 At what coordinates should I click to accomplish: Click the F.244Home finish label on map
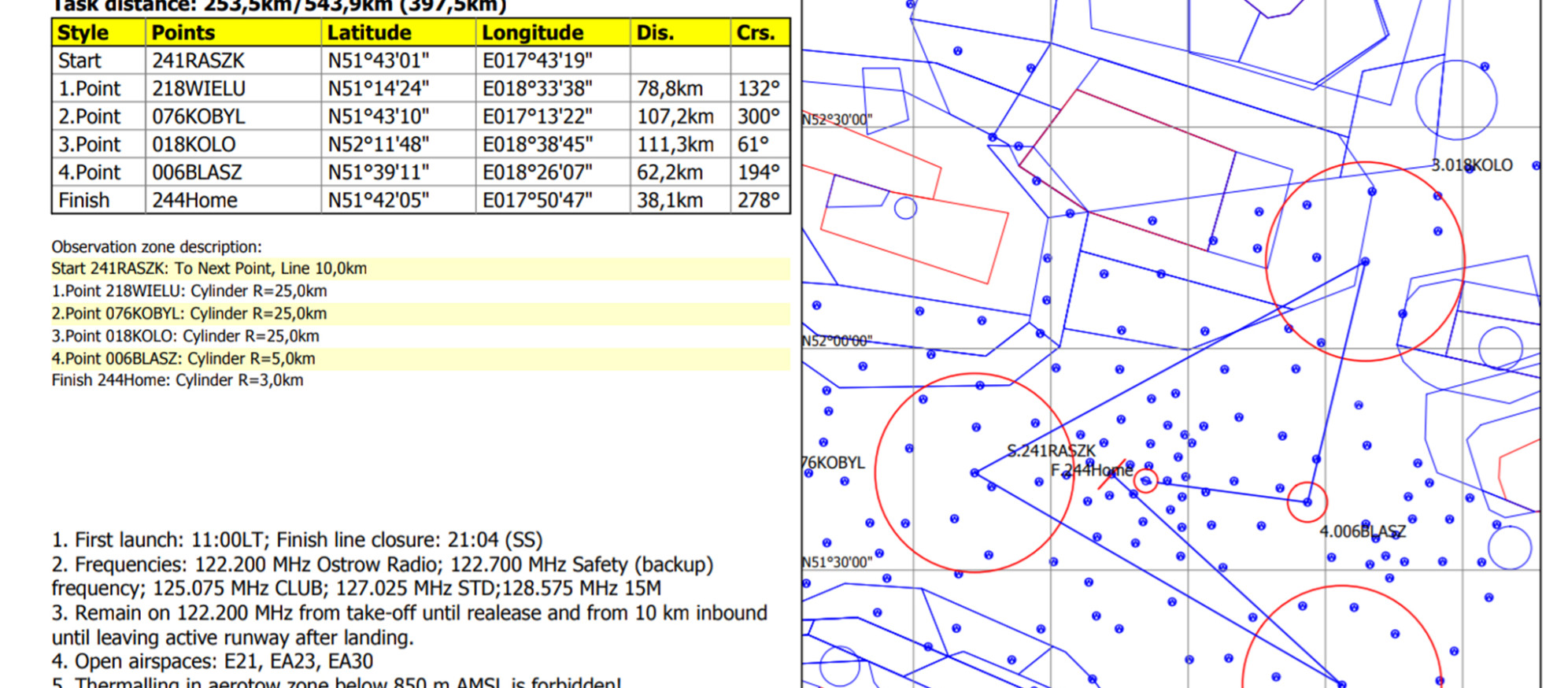tap(1091, 471)
